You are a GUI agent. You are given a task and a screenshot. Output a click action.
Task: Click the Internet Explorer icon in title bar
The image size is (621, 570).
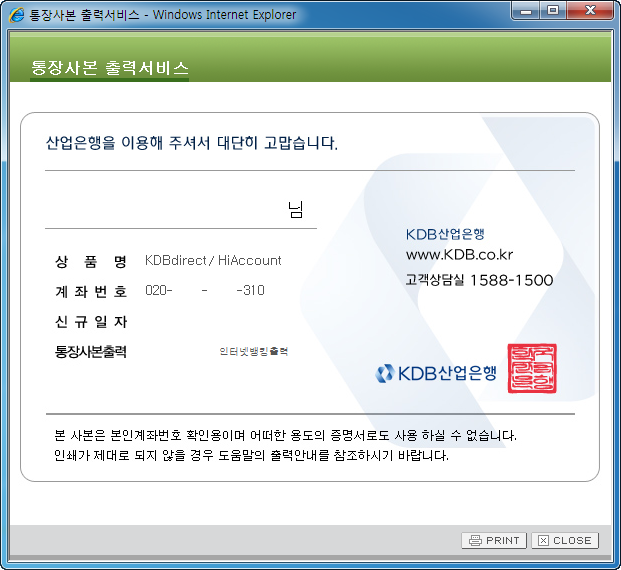click(x=16, y=15)
